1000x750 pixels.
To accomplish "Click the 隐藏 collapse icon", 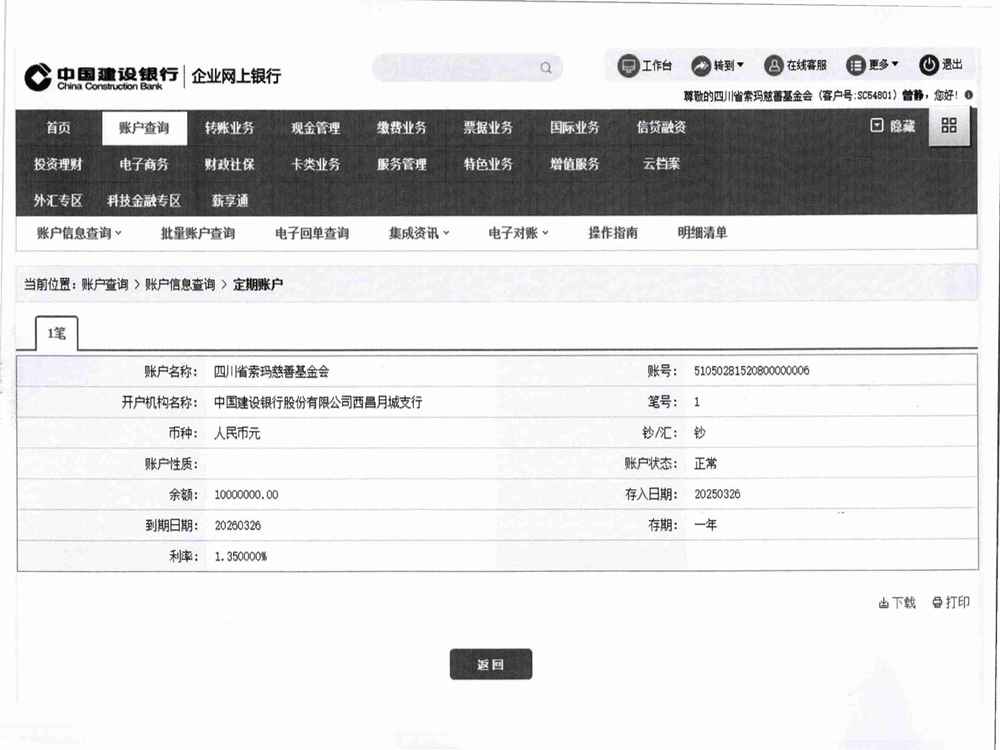I will tap(877, 126).
